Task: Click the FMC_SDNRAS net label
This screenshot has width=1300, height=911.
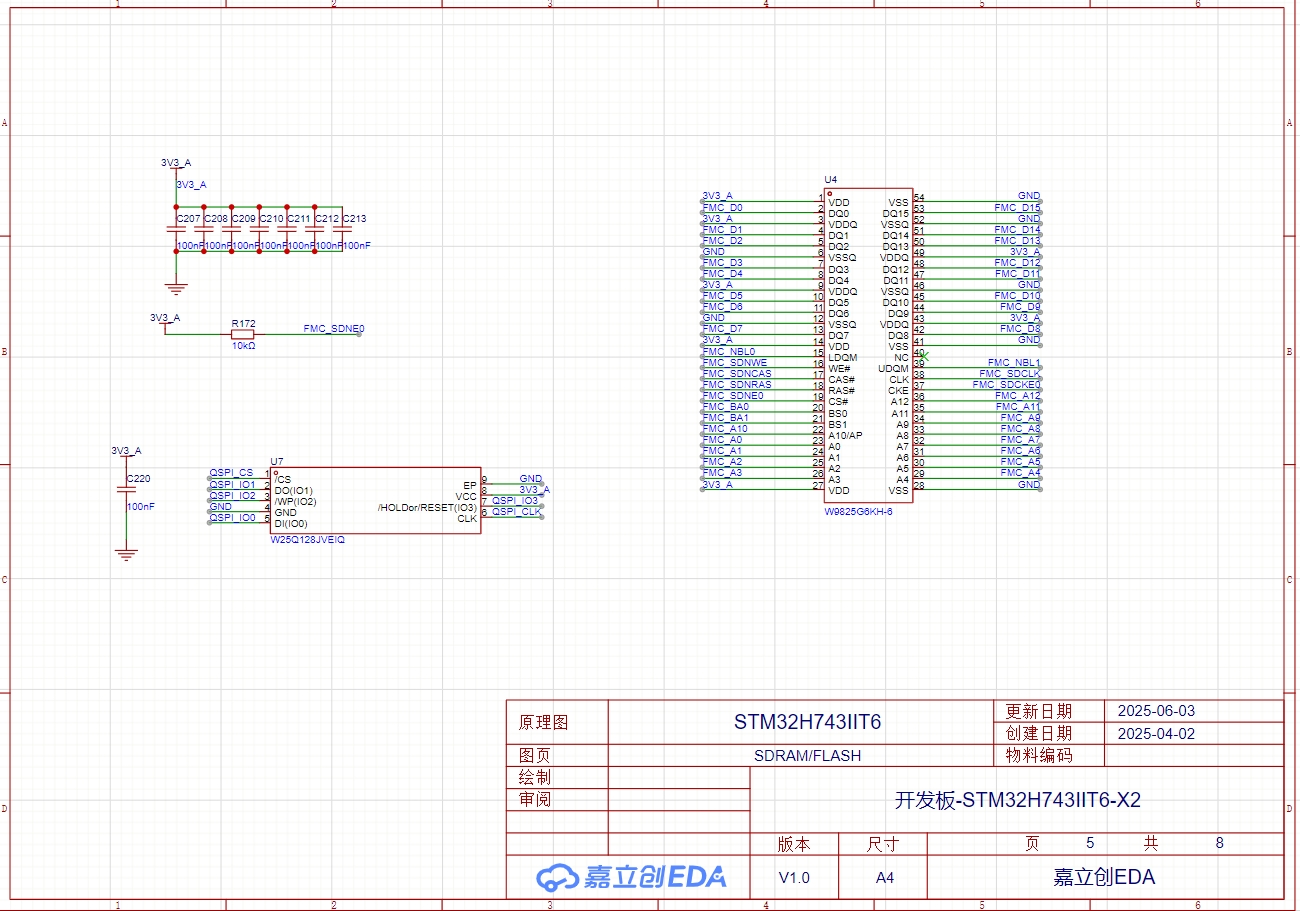Action: 736,385
